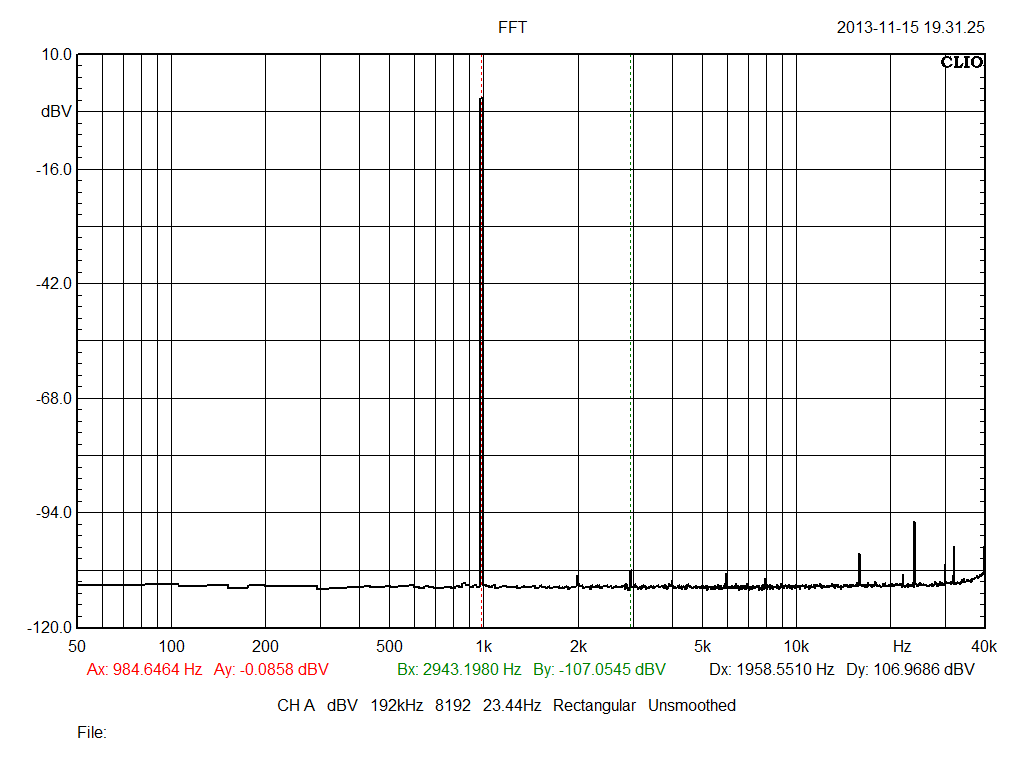Click the Unsmoothed setting text
Viewport: 1024px width, 768px height.
[692, 706]
